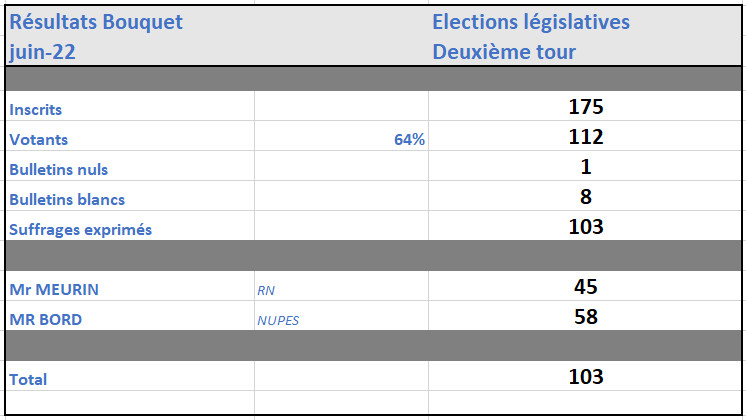746x420 pixels.
Task: Click the "Bulletins nuls" label cell
Action: pyautogui.click(x=58, y=169)
